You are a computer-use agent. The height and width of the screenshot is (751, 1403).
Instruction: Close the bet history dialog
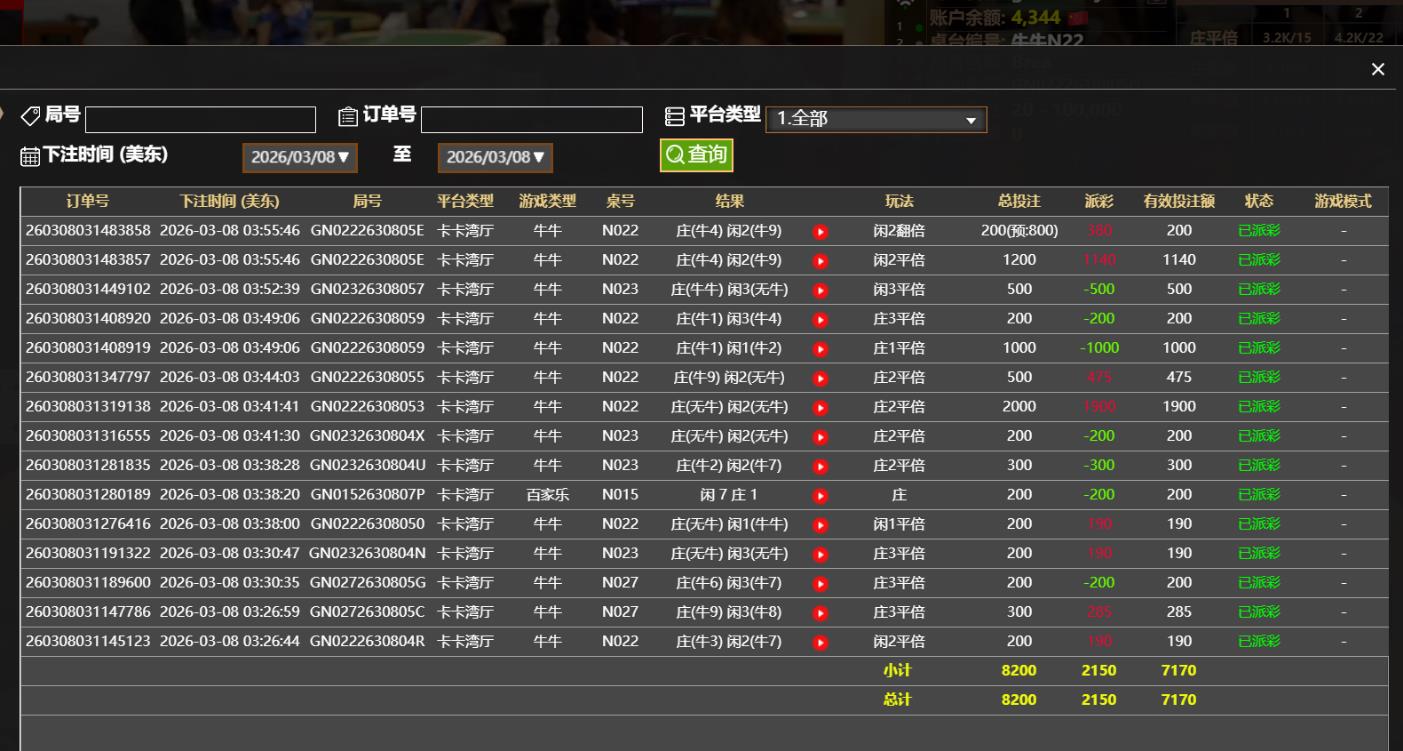pyautogui.click(x=1378, y=69)
